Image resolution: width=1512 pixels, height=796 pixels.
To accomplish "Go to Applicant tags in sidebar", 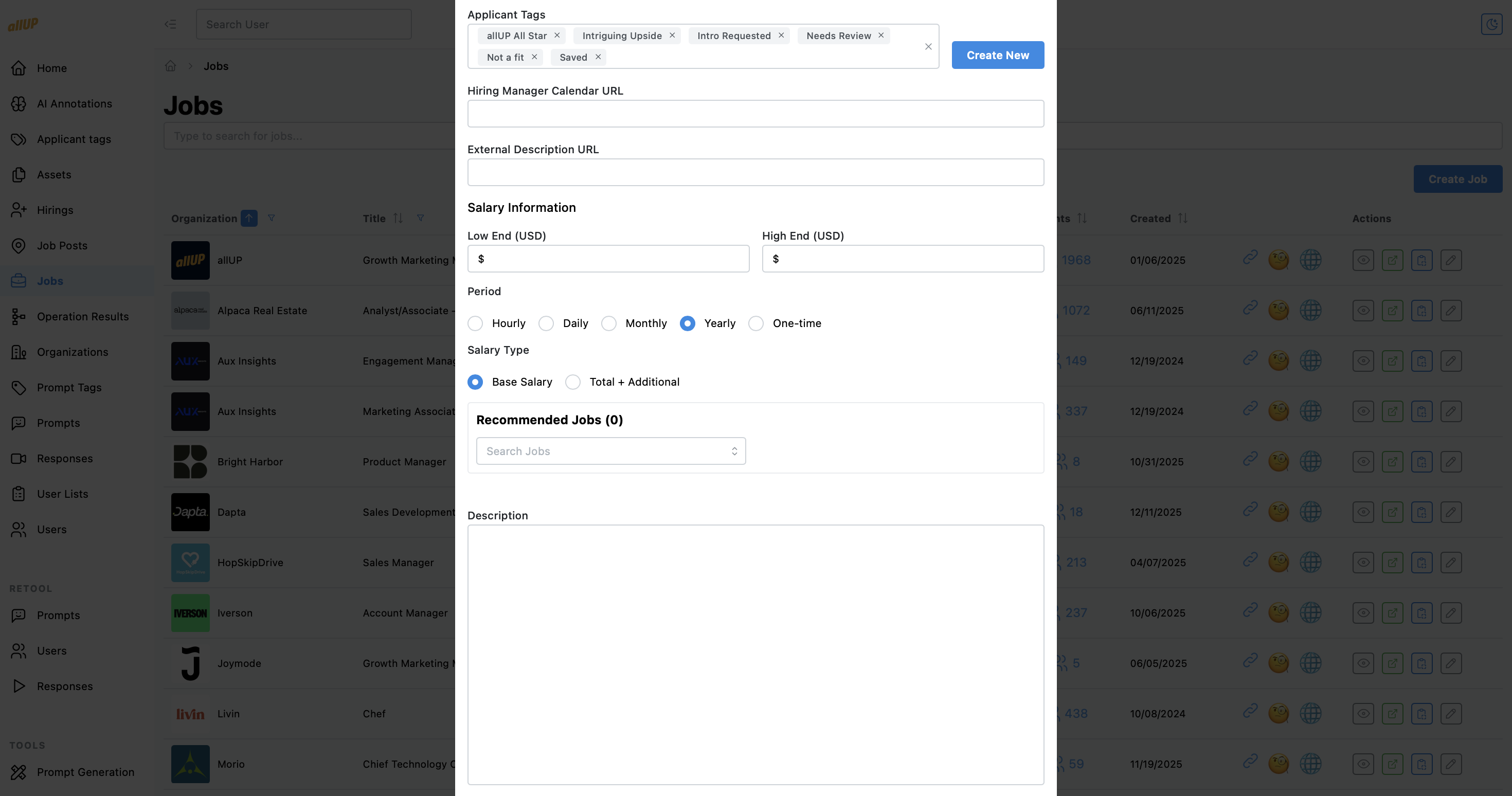I will pos(74,139).
